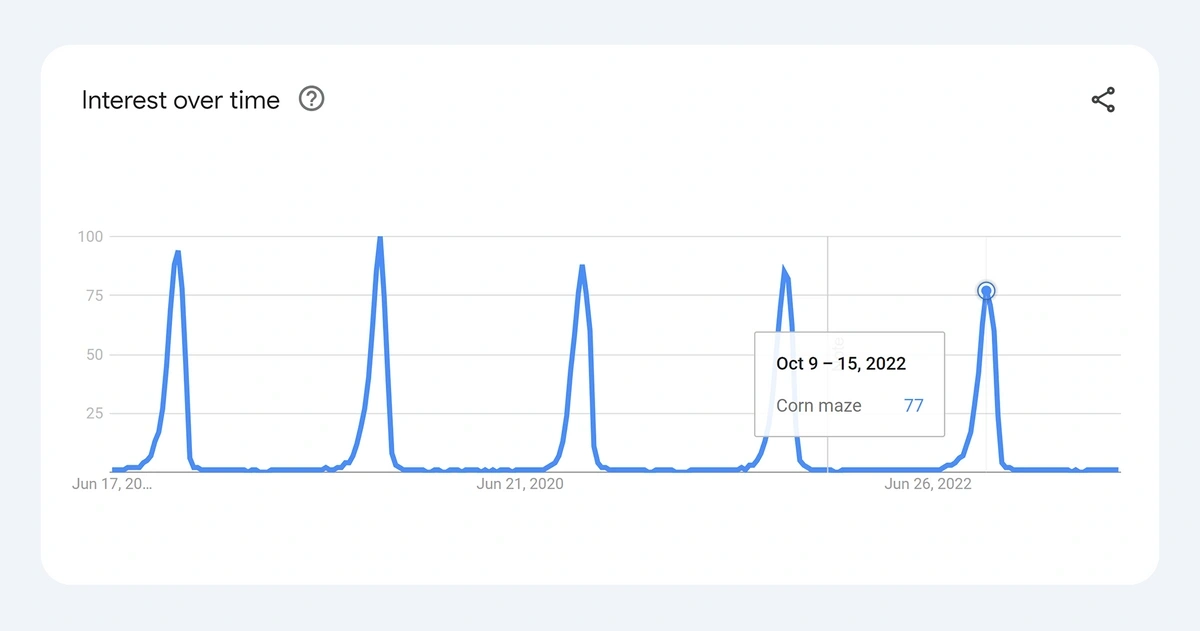1200x631 pixels.
Task: Click the first peak of the blue line
Action: (177, 253)
